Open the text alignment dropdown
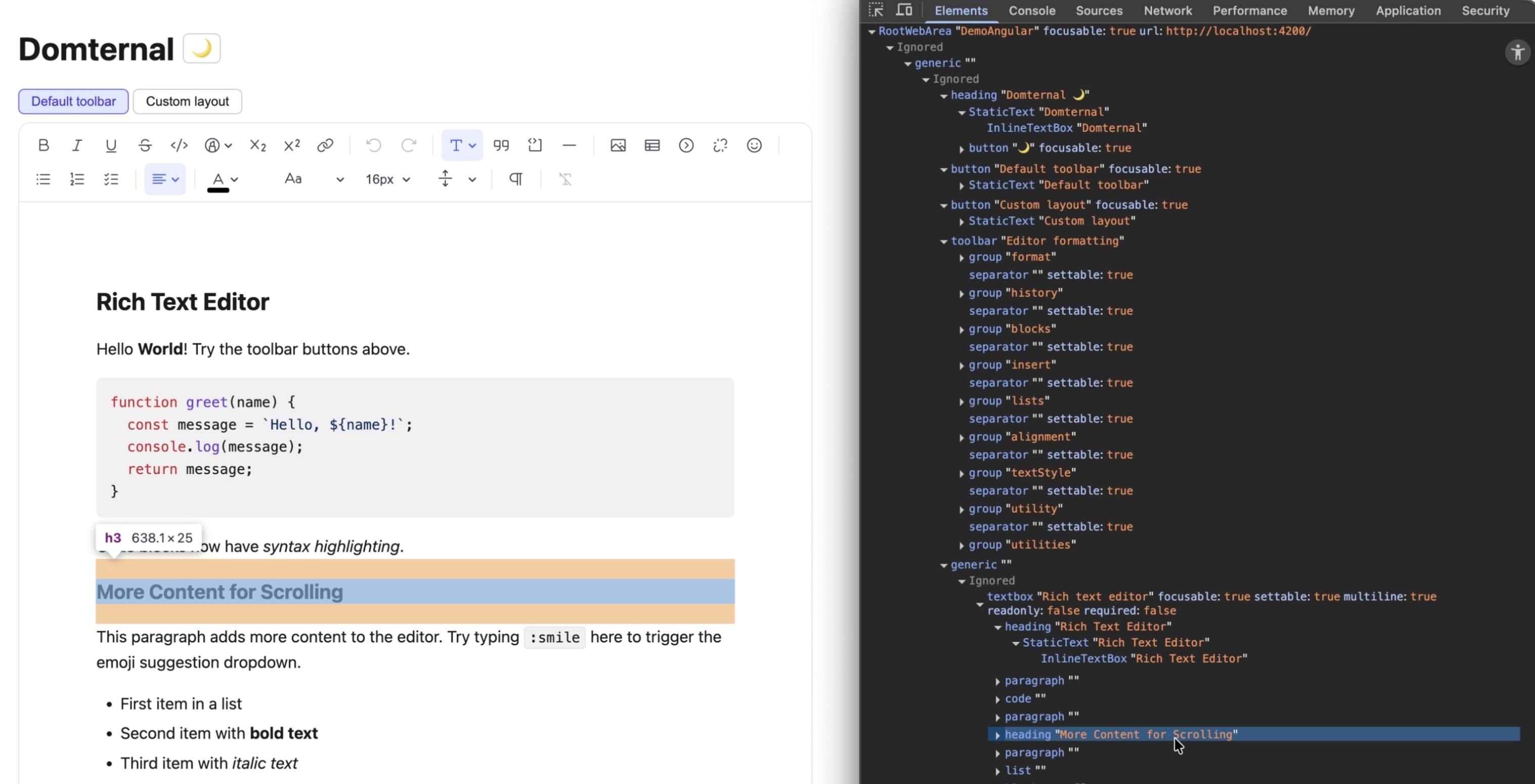The width and height of the screenshot is (1535, 784). pyautogui.click(x=165, y=179)
